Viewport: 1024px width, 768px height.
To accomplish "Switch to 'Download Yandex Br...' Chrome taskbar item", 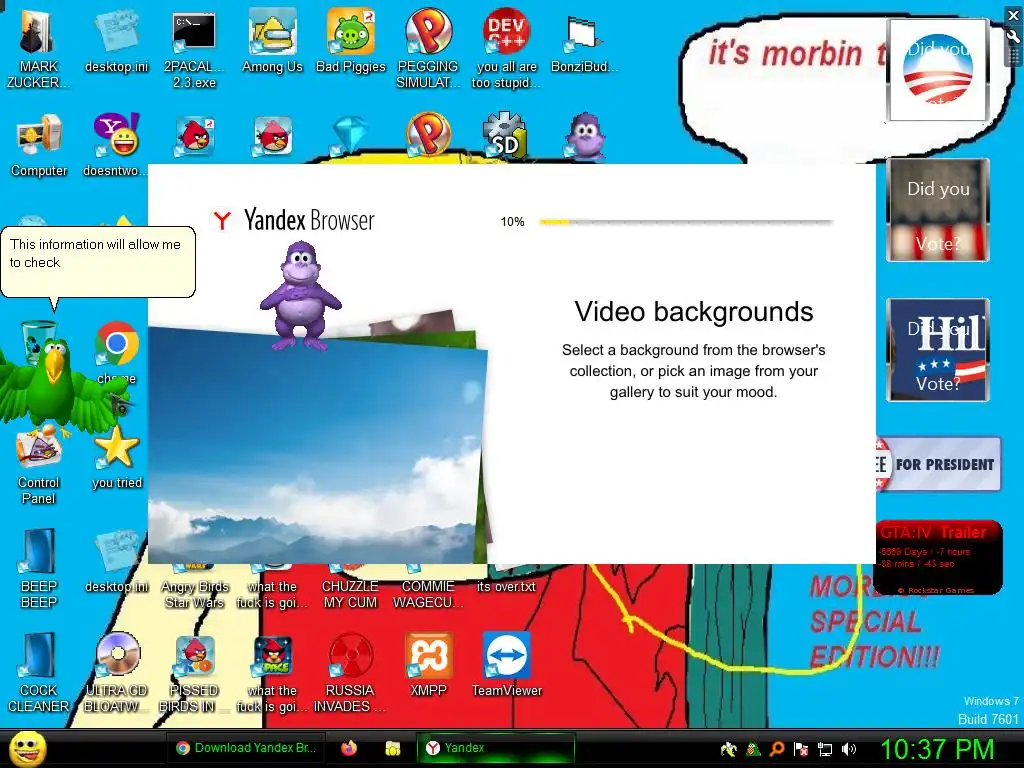I will (x=246, y=748).
